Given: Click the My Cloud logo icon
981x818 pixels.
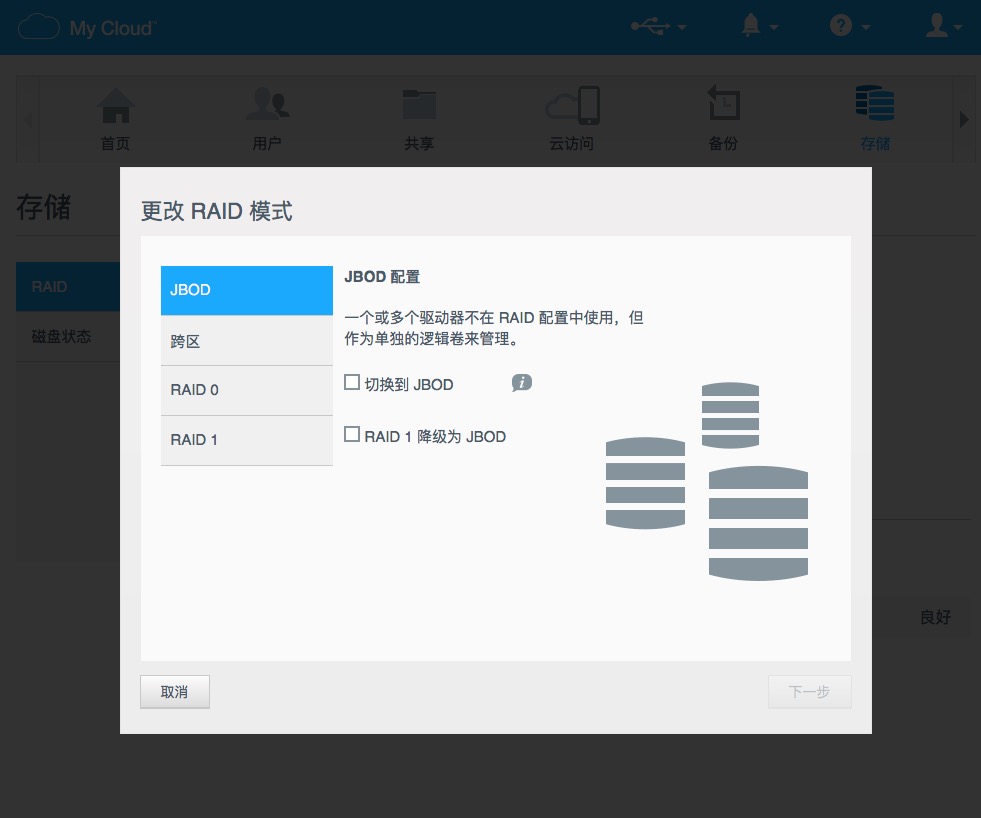Looking at the screenshot, I should 39,27.
